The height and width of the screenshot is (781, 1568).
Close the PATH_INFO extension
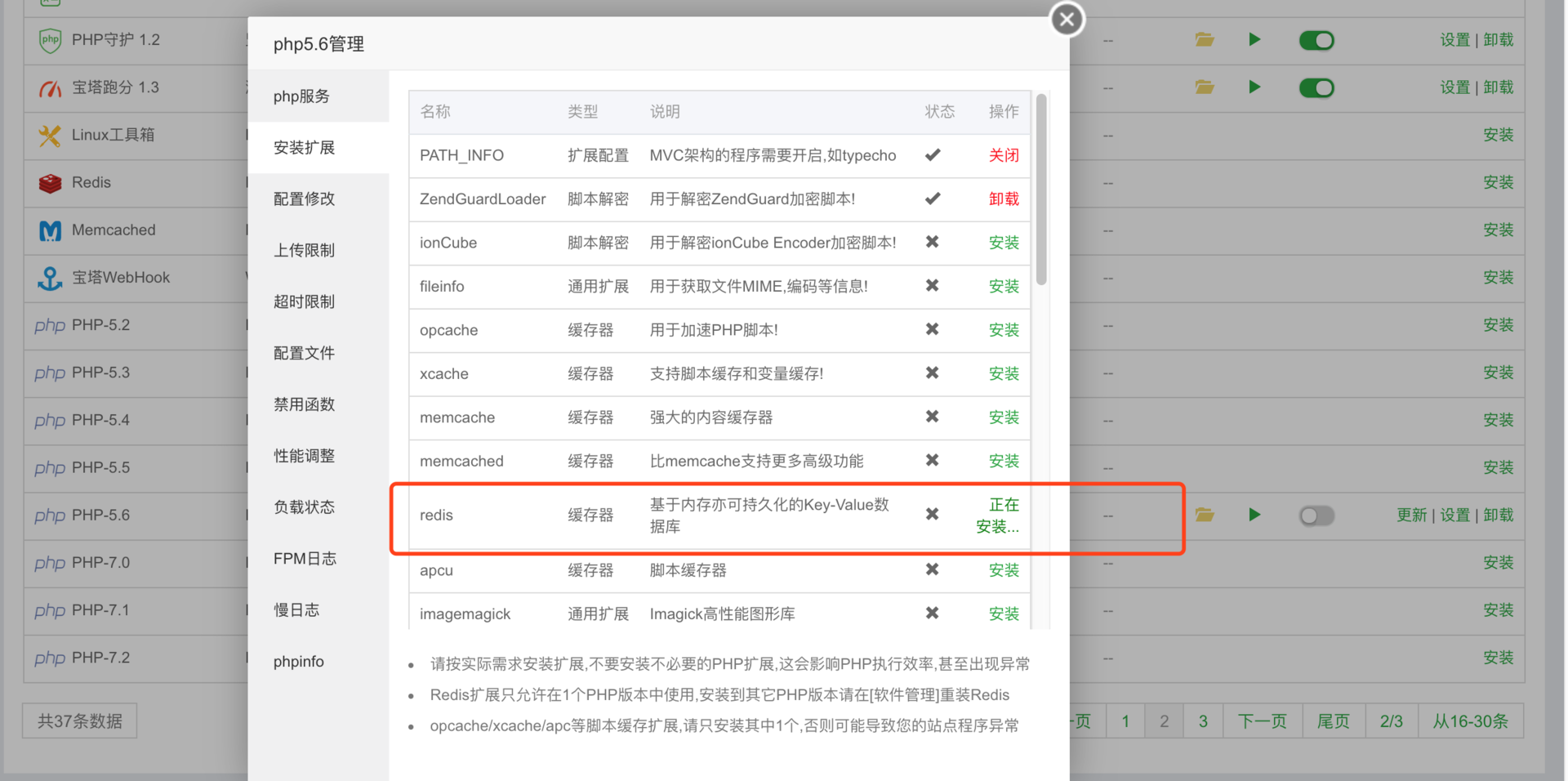pyautogui.click(x=1004, y=154)
